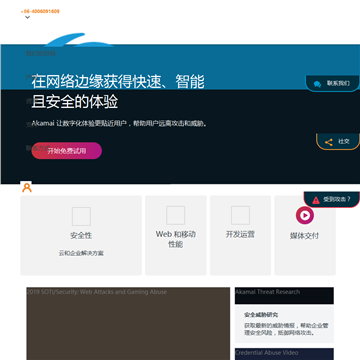Click the 开始免费试用 button
The width and height of the screenshot is (360, 360).
pos(67,151)
